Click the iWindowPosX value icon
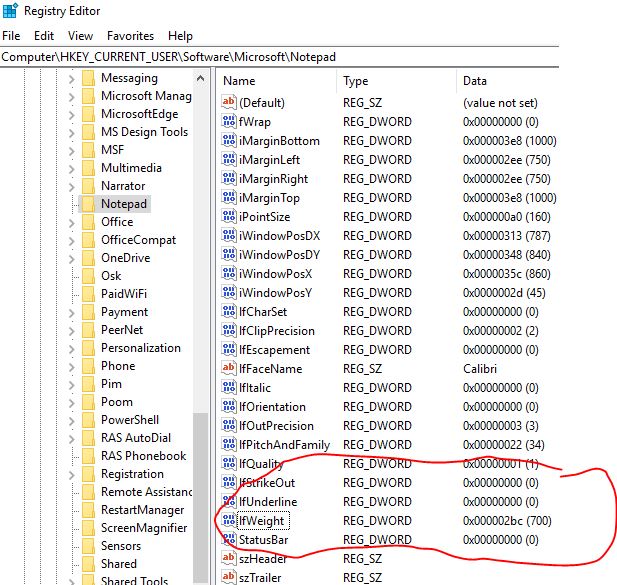The image size is (617, 585). (x=229, y=273)
